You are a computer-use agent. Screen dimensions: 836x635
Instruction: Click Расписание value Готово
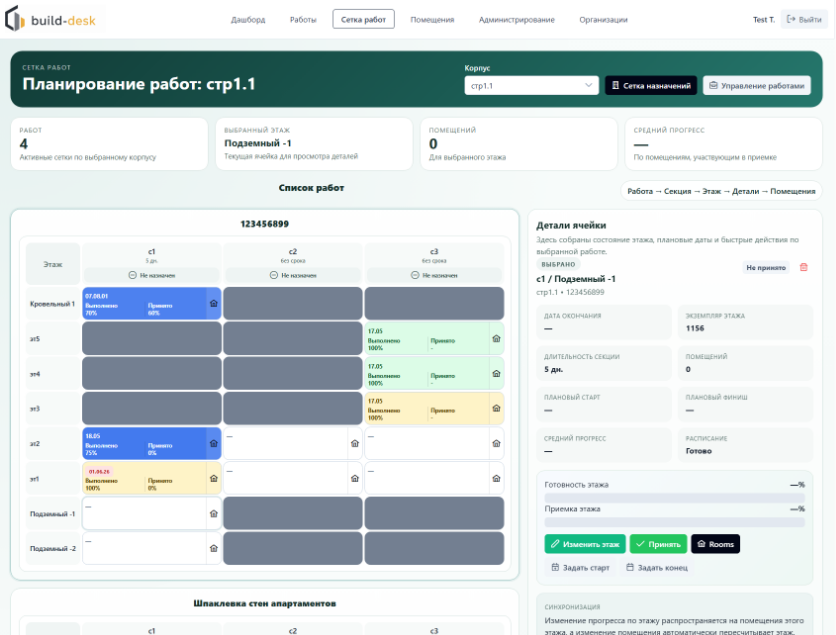click(x=698, y=451)
